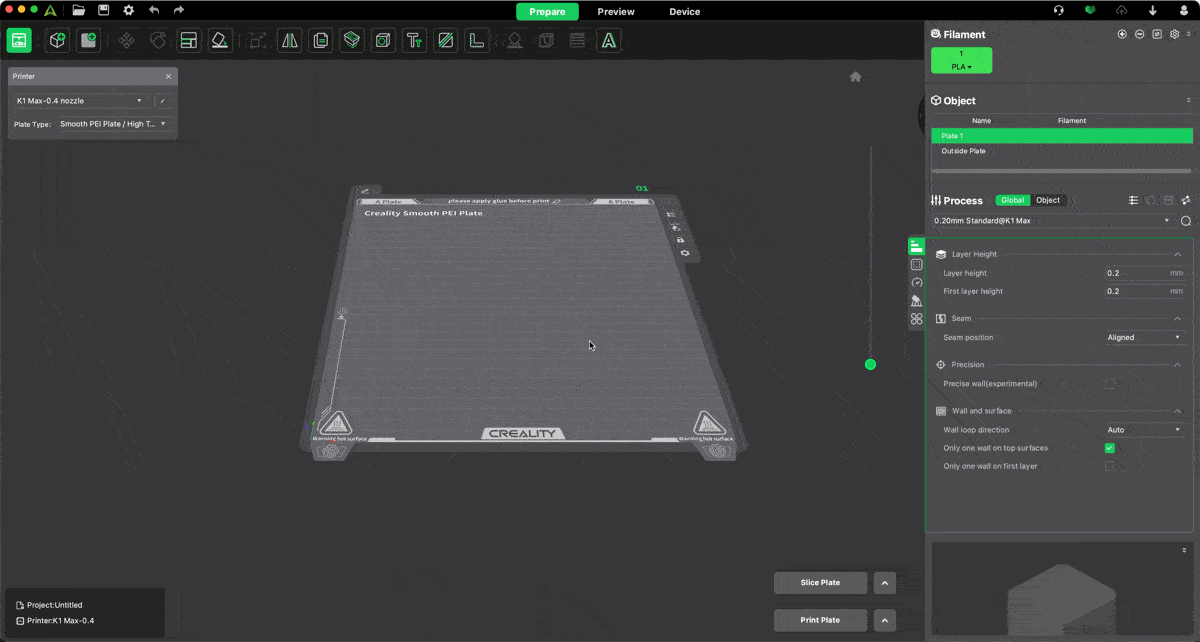The width and height of the screenshot is (1200, 642).
Task: Click the Add model cube icon
Action: tap(58, 41)
